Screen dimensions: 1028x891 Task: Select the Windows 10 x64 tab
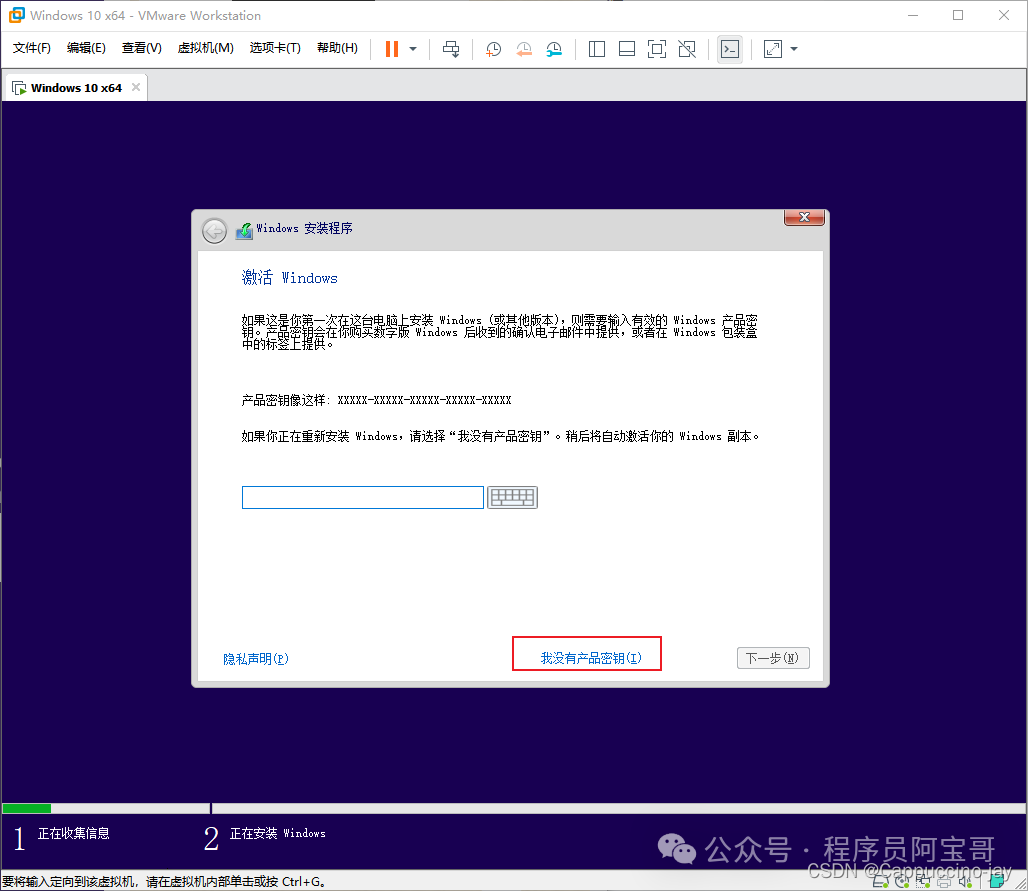click(75, 88)
